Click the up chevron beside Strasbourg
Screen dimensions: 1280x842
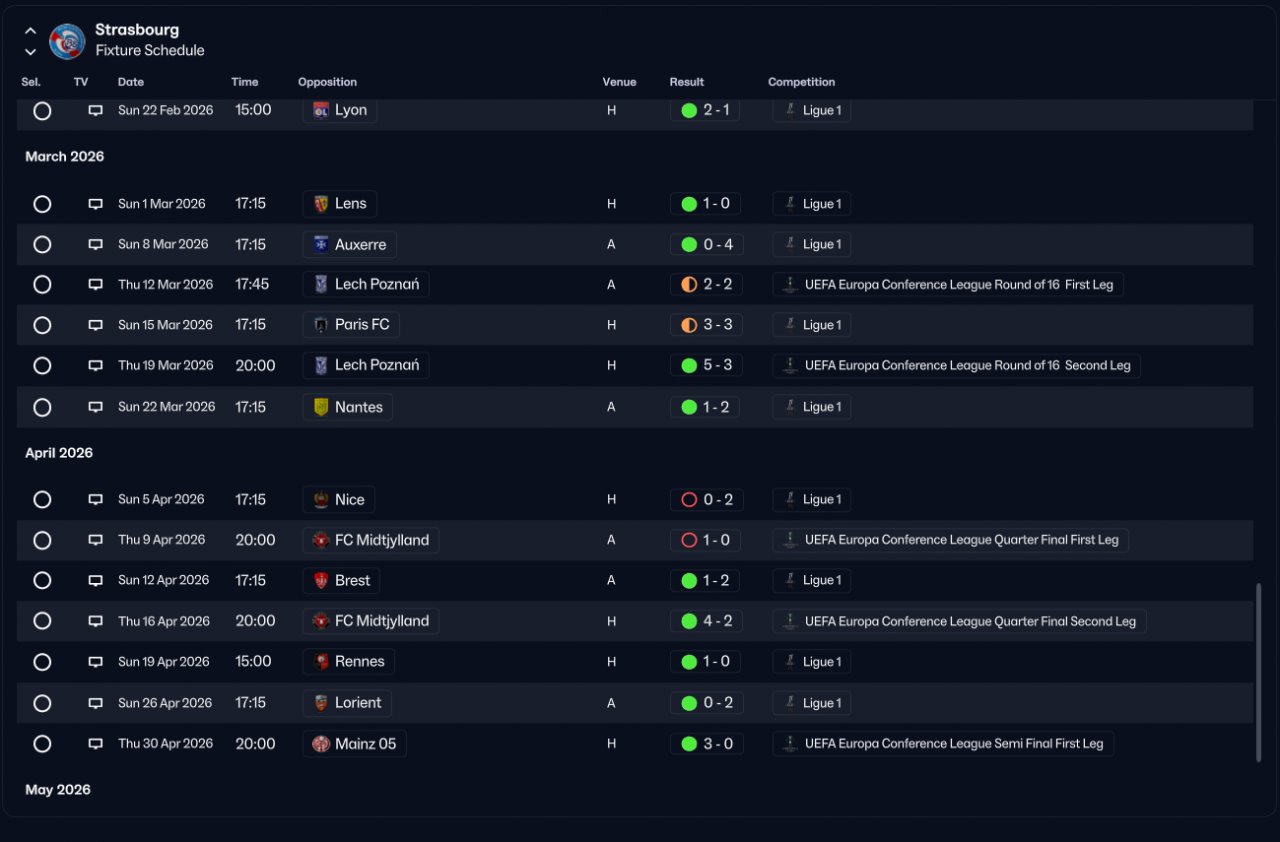(x=30, y=31)
